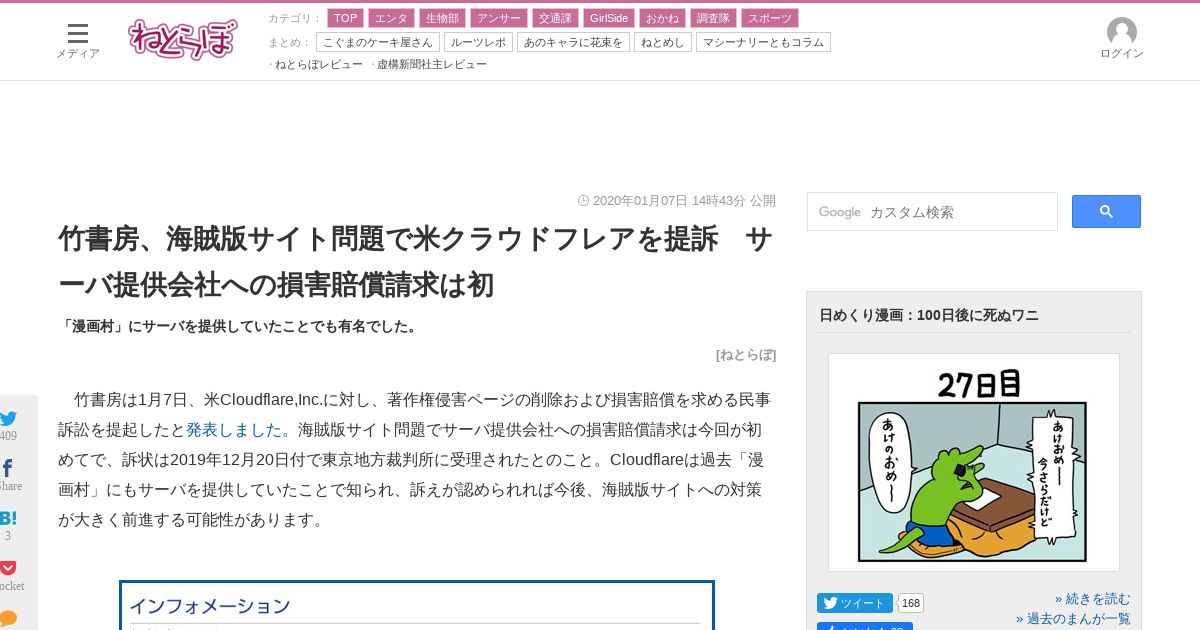
Task: Click the ねとらぼ site logo
Action: [x=183, y=39]
